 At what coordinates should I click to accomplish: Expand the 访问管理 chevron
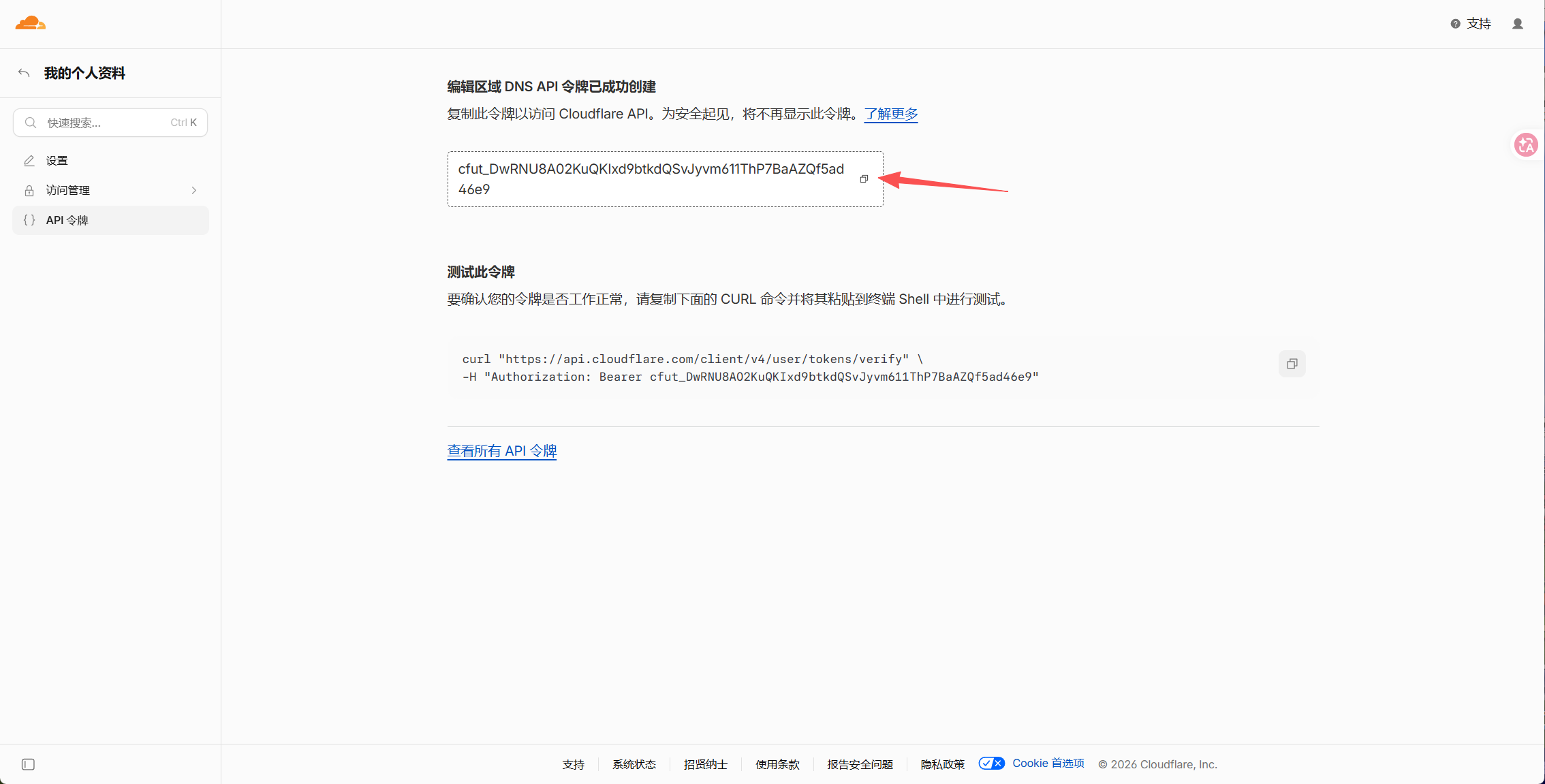[194, 191]
